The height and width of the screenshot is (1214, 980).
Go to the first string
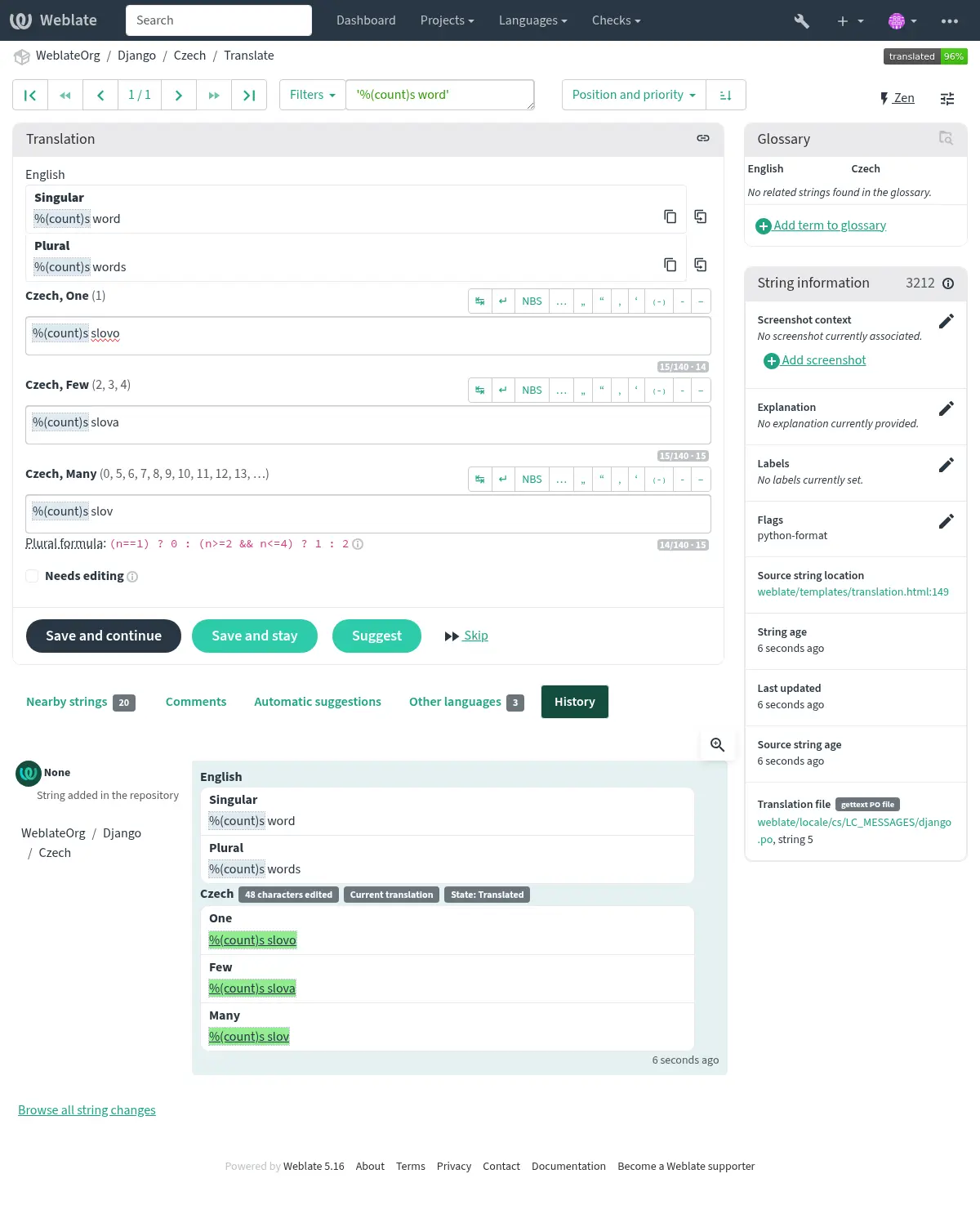pos(30,96)
